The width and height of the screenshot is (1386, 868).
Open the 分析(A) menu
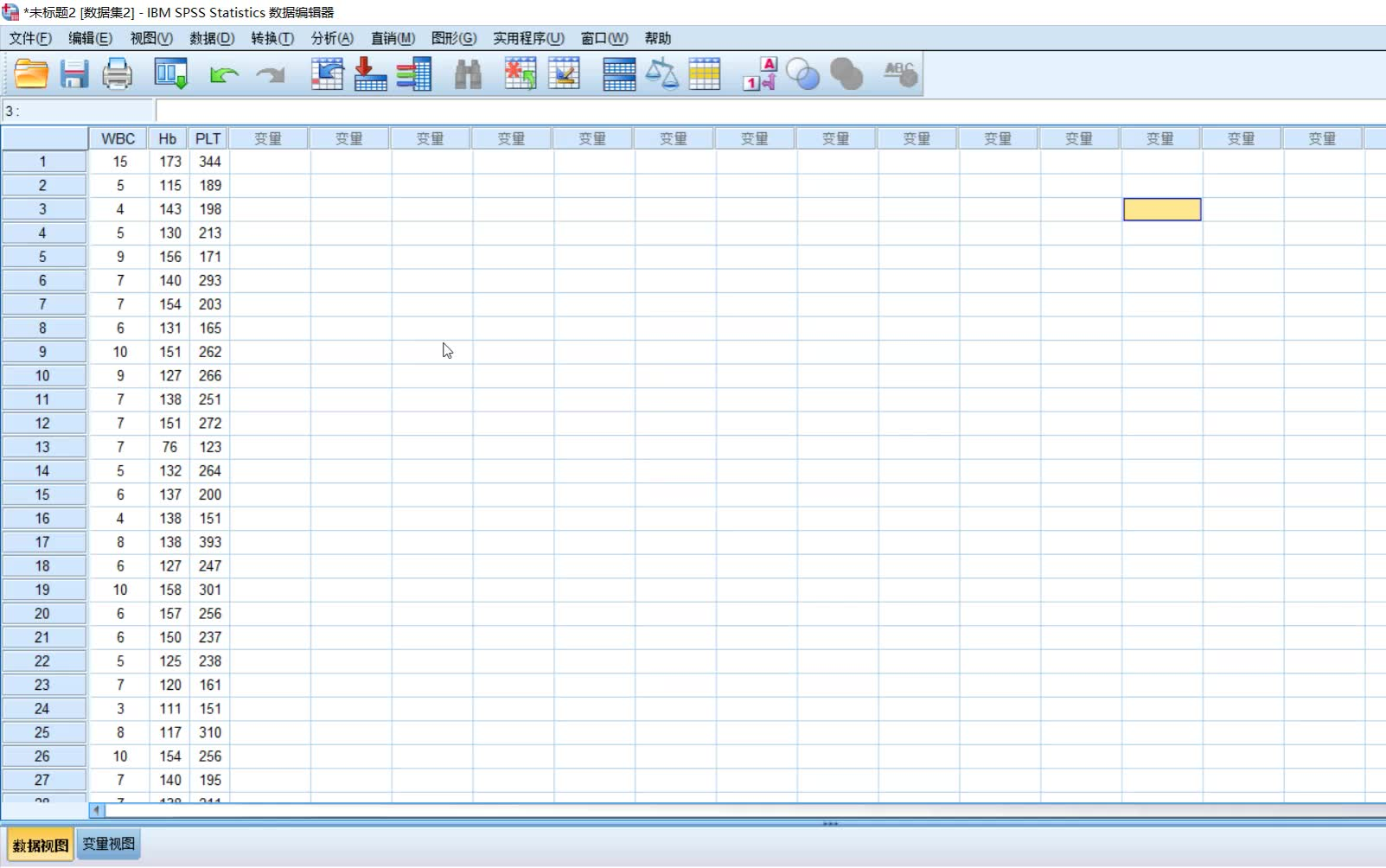click(x=332, y=38)
